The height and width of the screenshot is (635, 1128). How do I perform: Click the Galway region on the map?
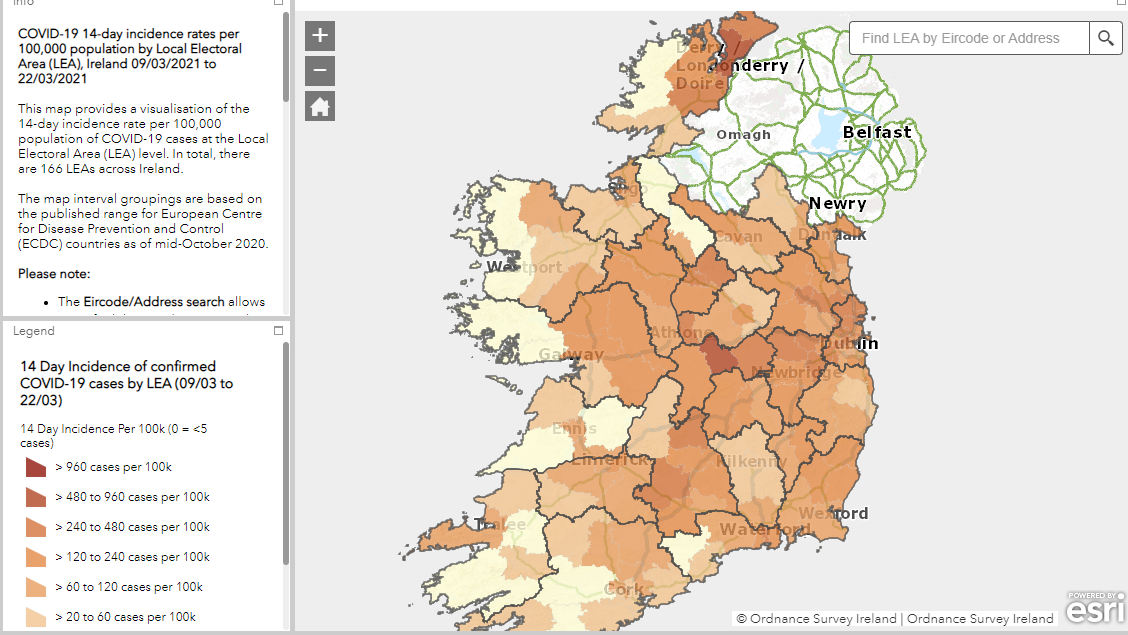571,355
